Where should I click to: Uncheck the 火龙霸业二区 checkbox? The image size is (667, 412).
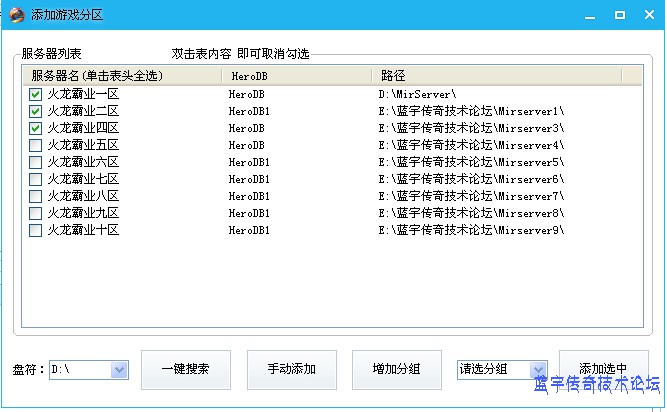(x=36, y=111)
